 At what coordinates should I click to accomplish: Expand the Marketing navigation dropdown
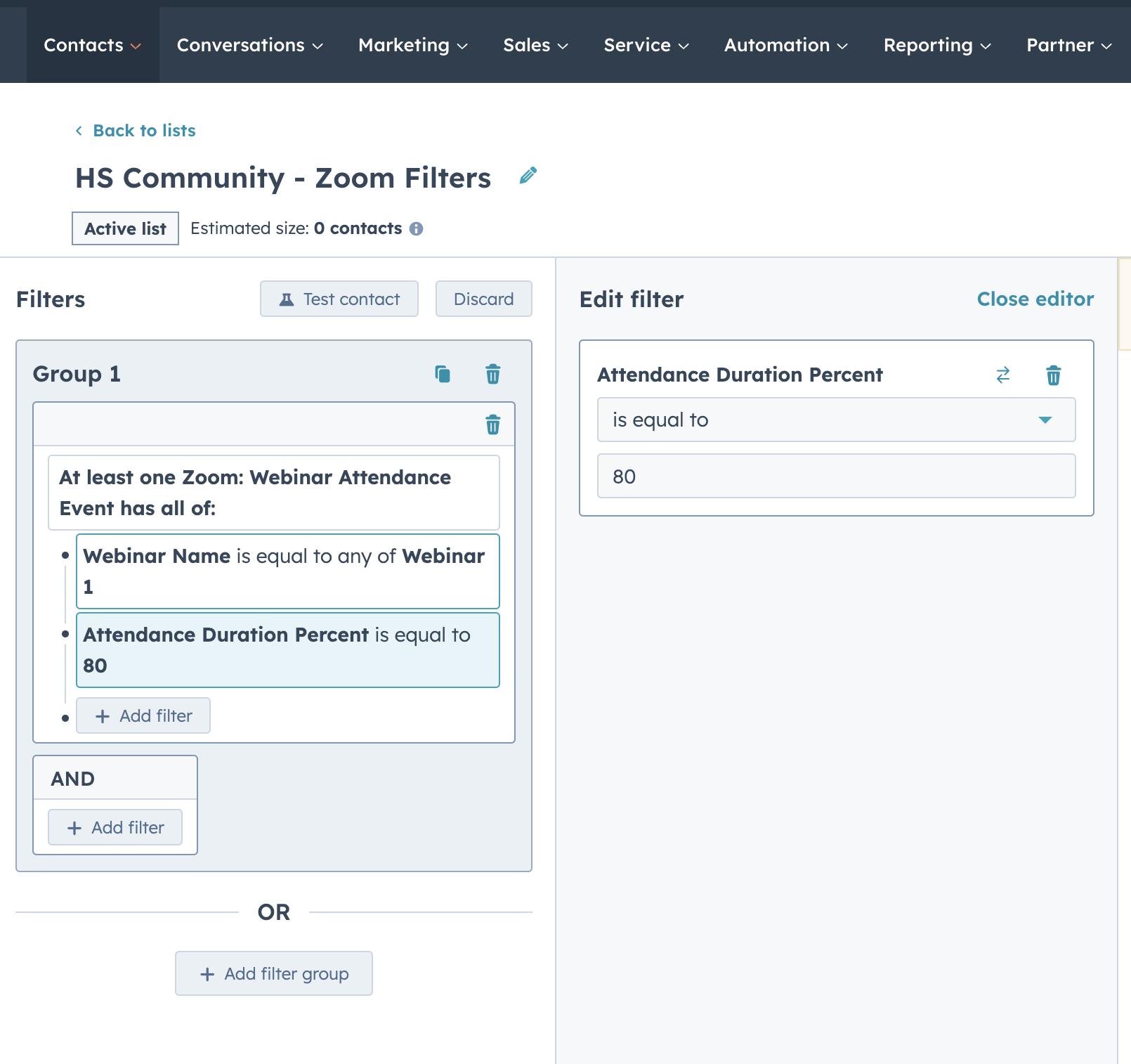pos(411,45)
